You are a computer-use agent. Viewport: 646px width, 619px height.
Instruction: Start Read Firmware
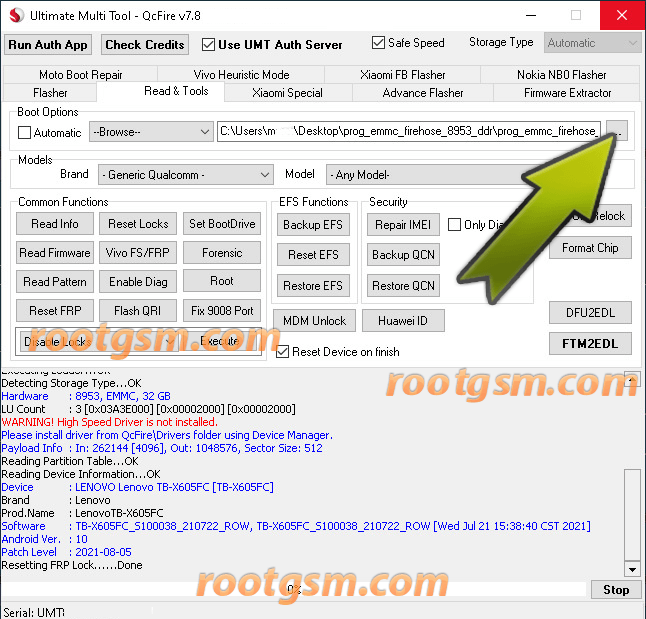55,253
